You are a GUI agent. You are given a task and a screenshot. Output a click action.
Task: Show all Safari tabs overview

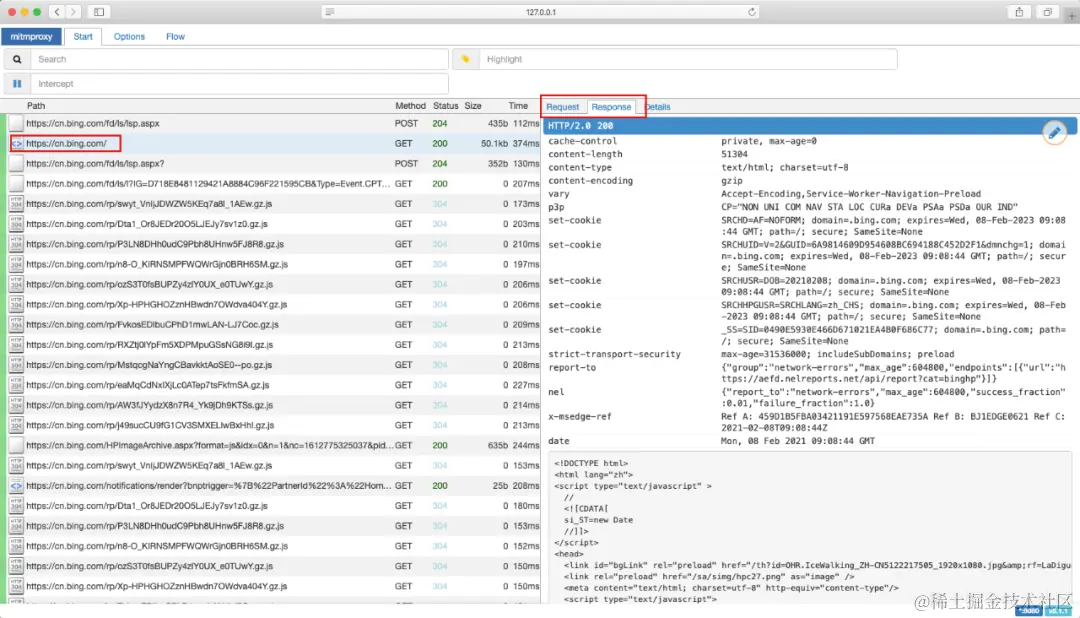[x=1048, y=12]
